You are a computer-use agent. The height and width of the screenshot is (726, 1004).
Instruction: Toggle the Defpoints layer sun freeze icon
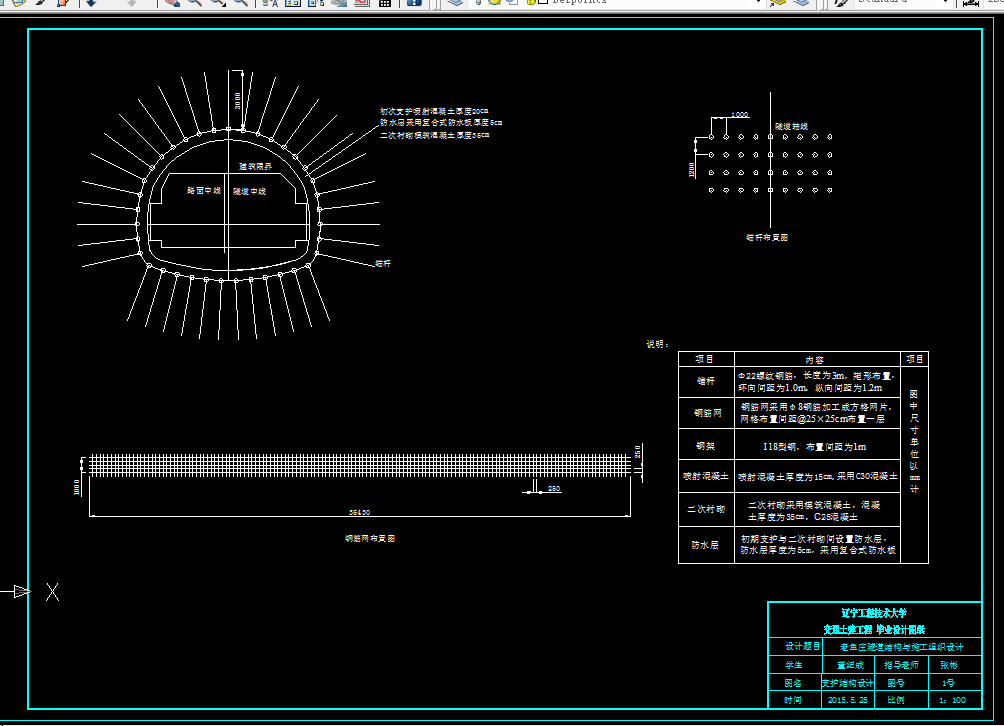[x=494, y=2]
